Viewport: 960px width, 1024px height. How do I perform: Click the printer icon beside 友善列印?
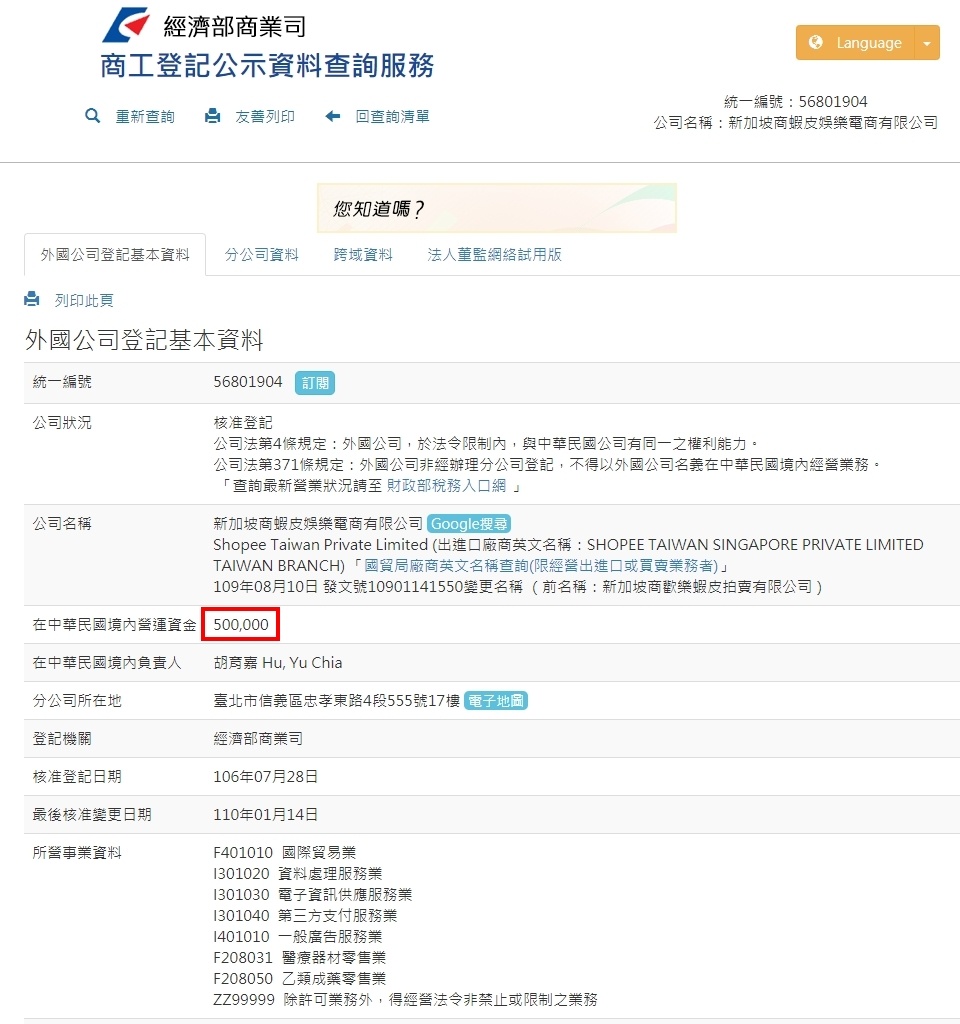point(212,116)
